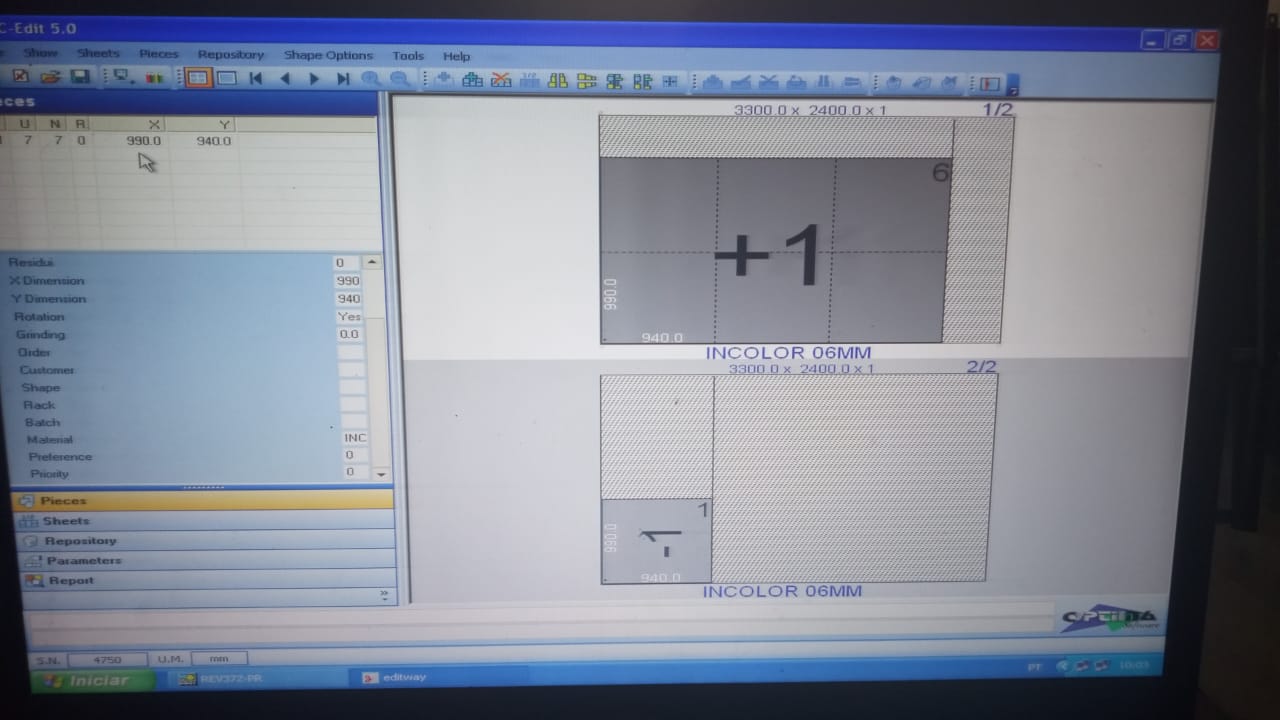Open the toolbar overflow options arrow
The image size is (1280, 720).
pos(1012,85)
